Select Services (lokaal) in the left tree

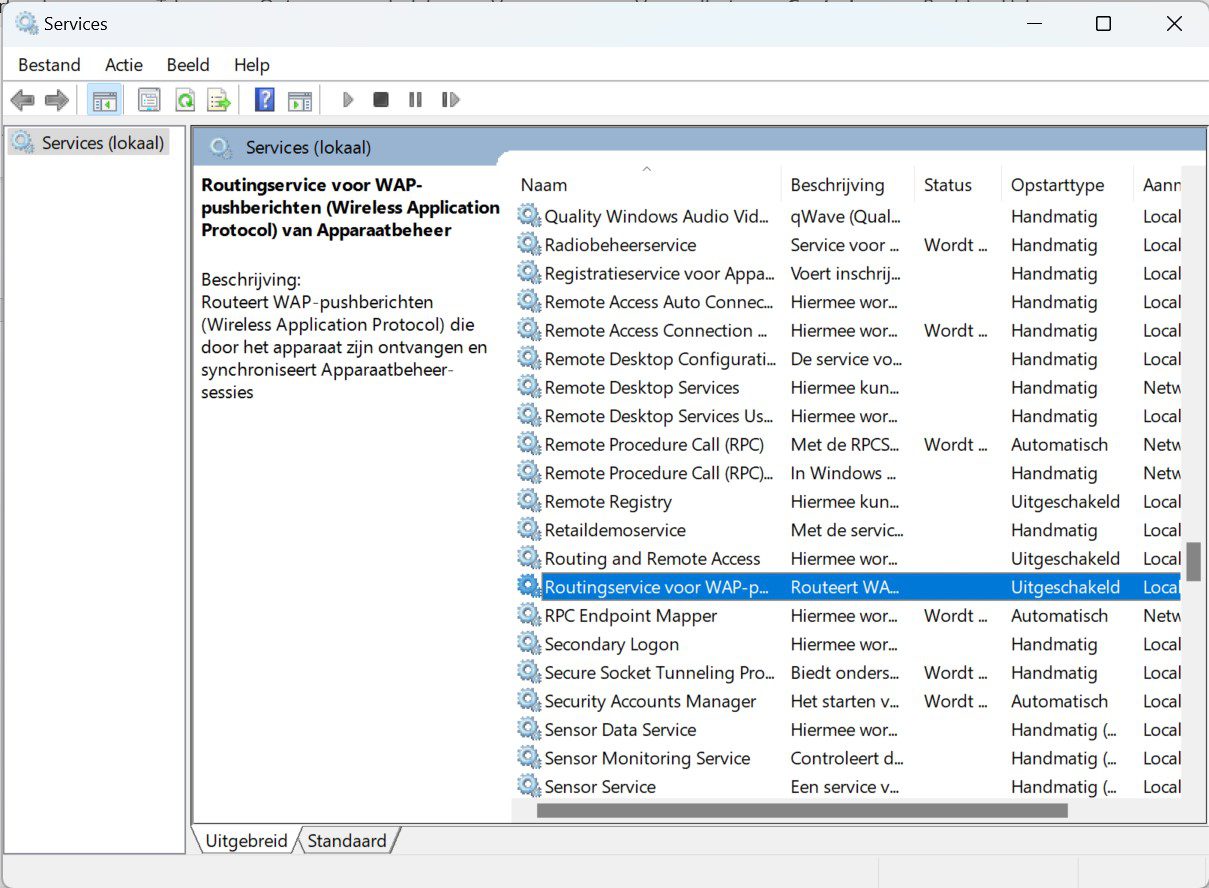click(102, 143)
